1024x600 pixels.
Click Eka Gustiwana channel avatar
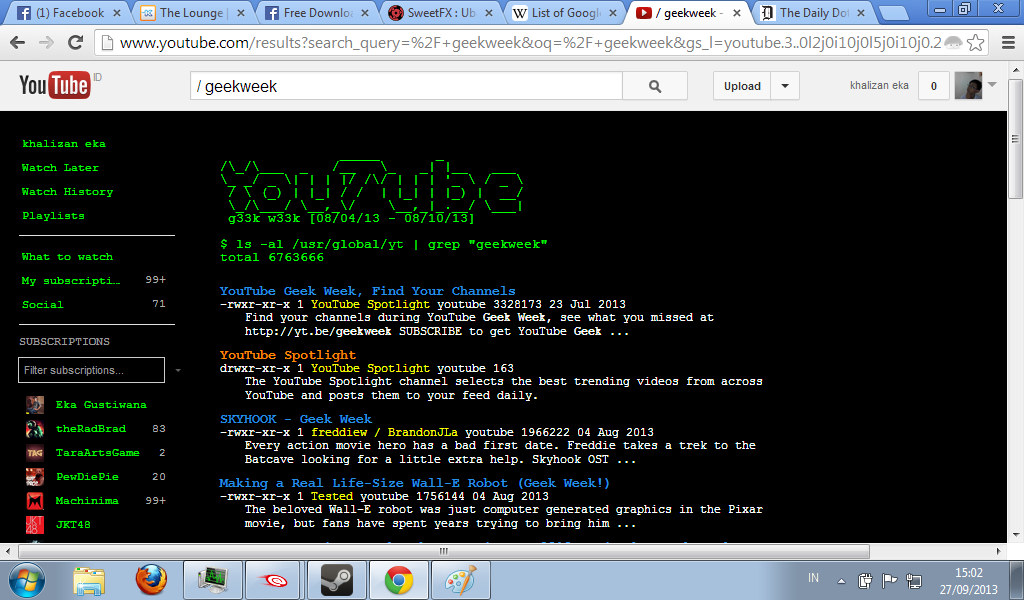point(35,405)
